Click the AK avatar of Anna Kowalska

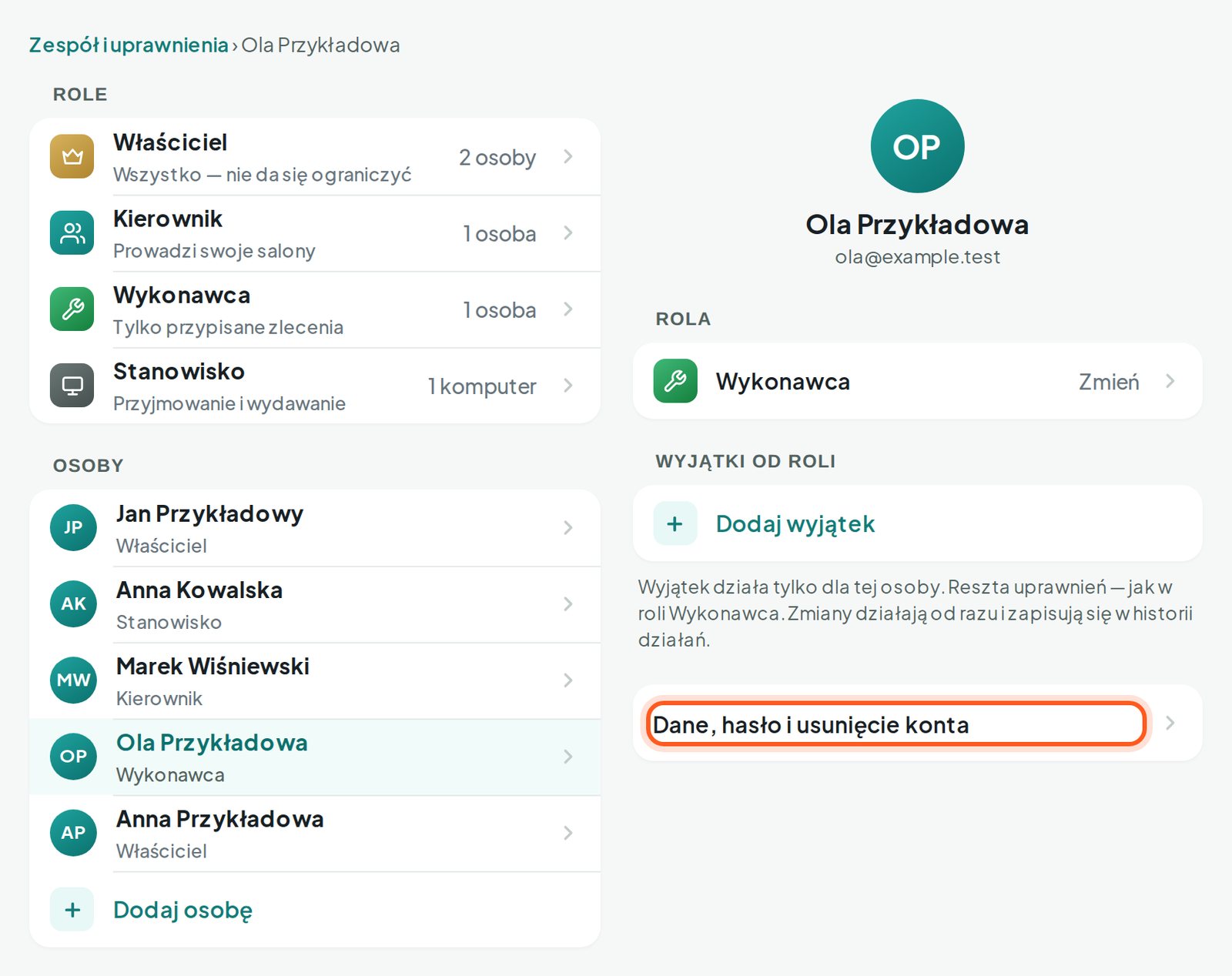pyautogui.click(x=73, y=603)
